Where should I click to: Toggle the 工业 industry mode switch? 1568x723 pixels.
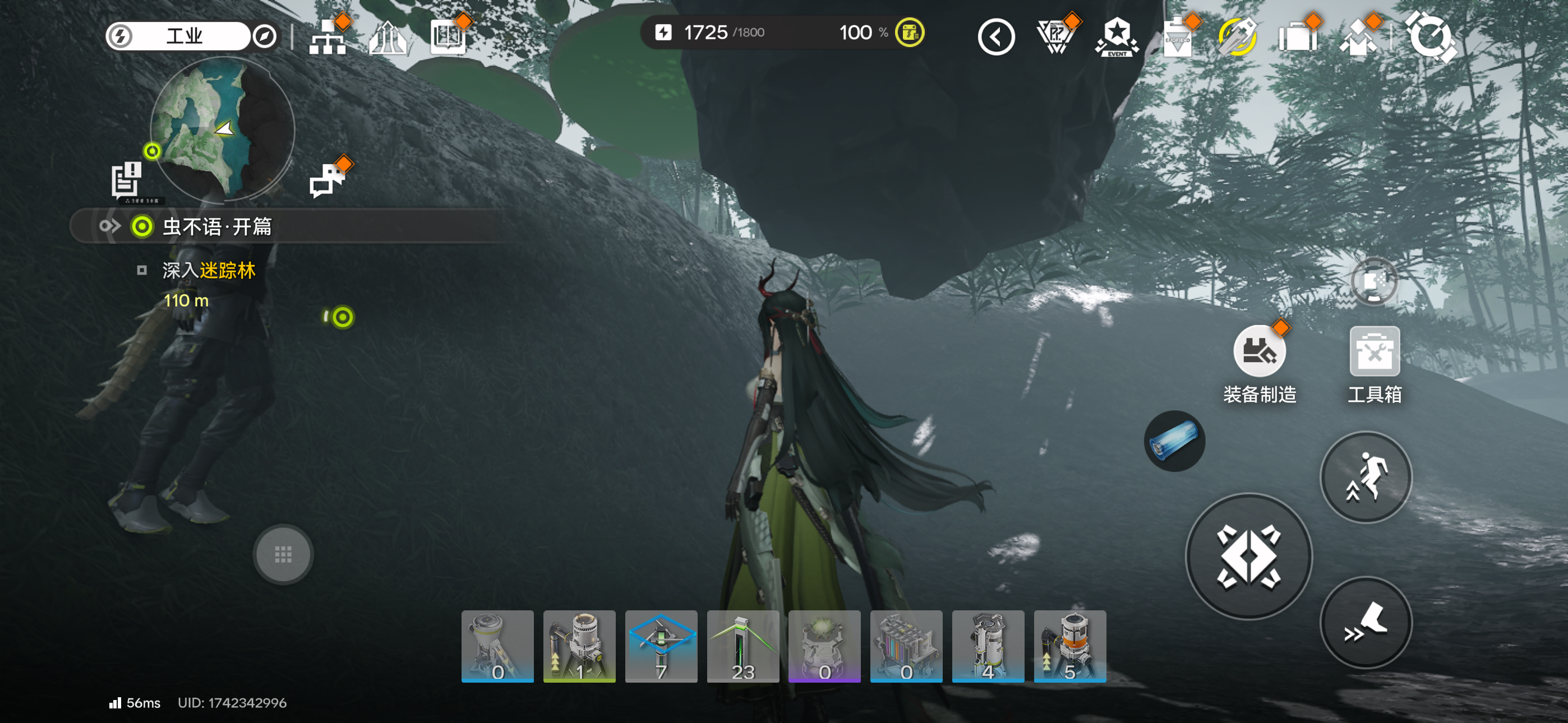177,36
